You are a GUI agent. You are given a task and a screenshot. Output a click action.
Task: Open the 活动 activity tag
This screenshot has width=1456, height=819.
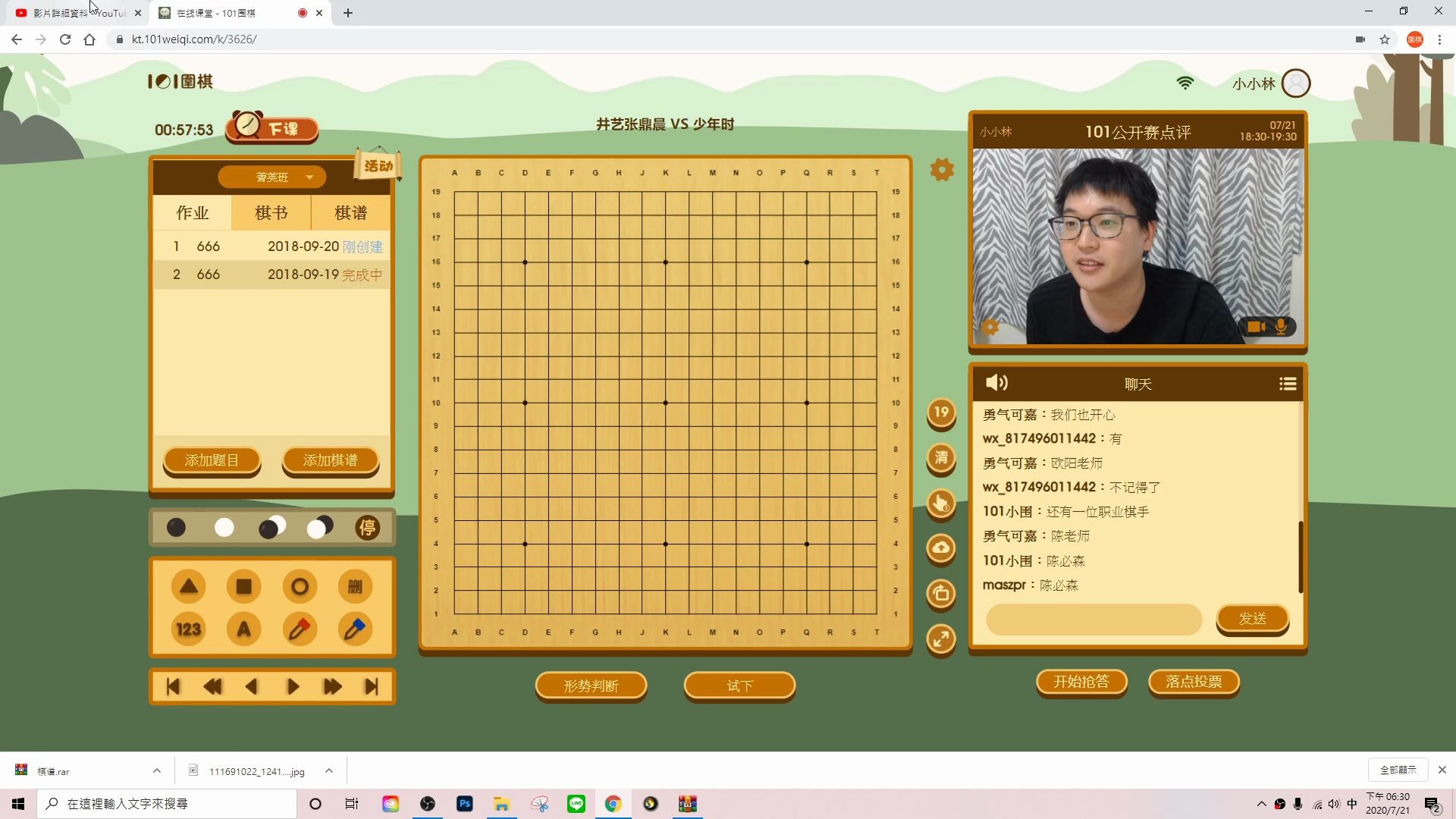(378, 165)
